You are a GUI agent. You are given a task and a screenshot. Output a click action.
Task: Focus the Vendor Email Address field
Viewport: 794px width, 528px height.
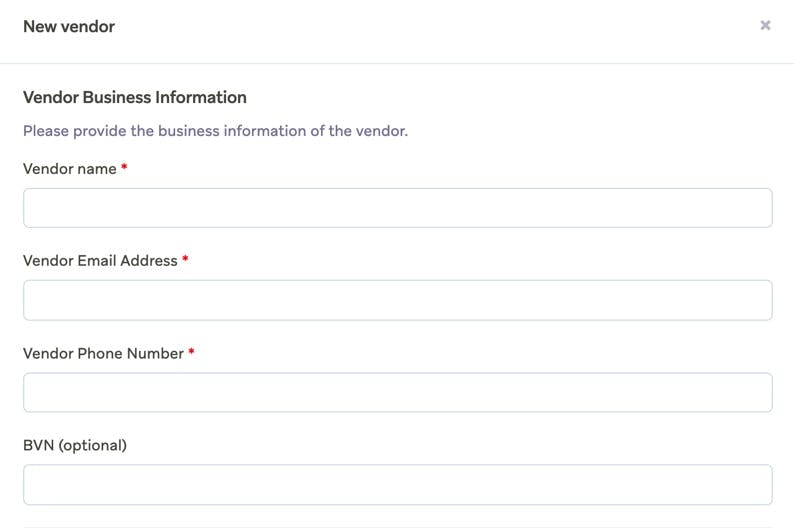click(x=397, y=300)
